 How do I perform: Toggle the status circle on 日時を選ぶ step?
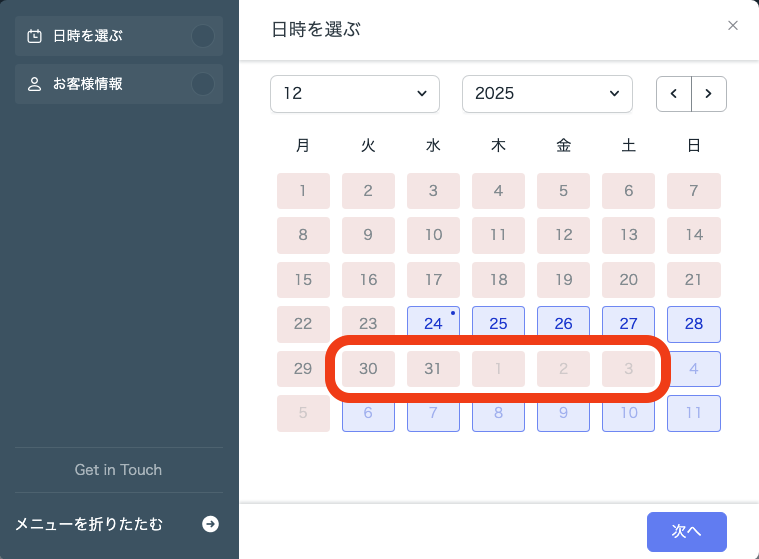(x=203, y=36)
